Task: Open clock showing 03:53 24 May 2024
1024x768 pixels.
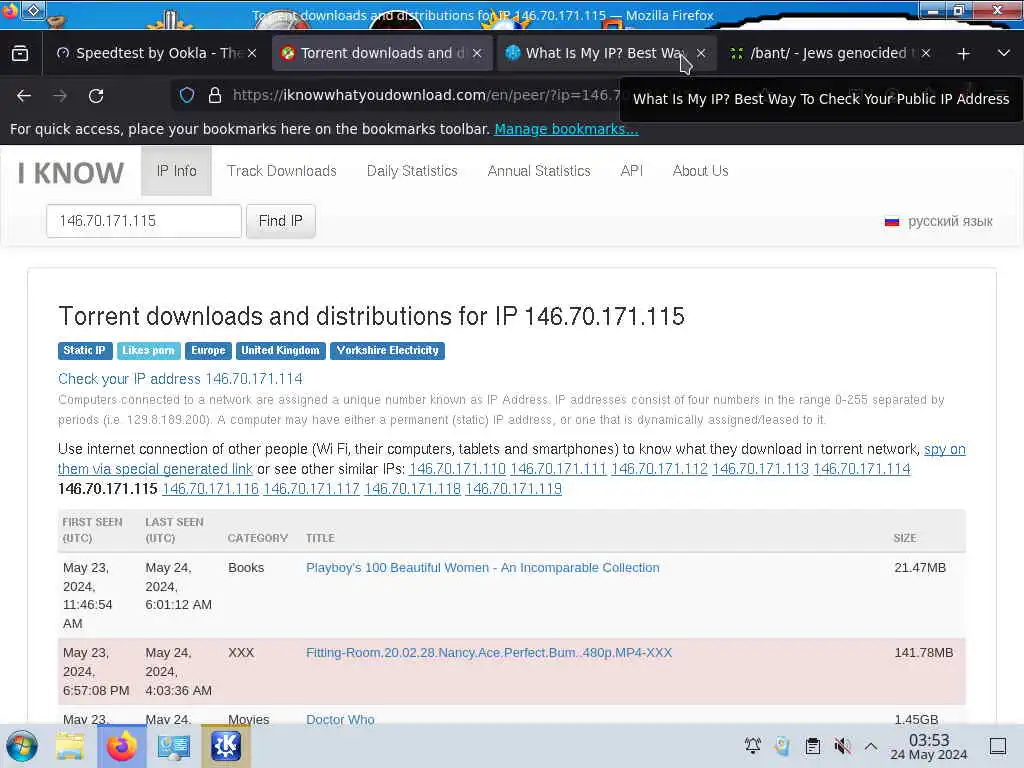Action: (929, 746)
